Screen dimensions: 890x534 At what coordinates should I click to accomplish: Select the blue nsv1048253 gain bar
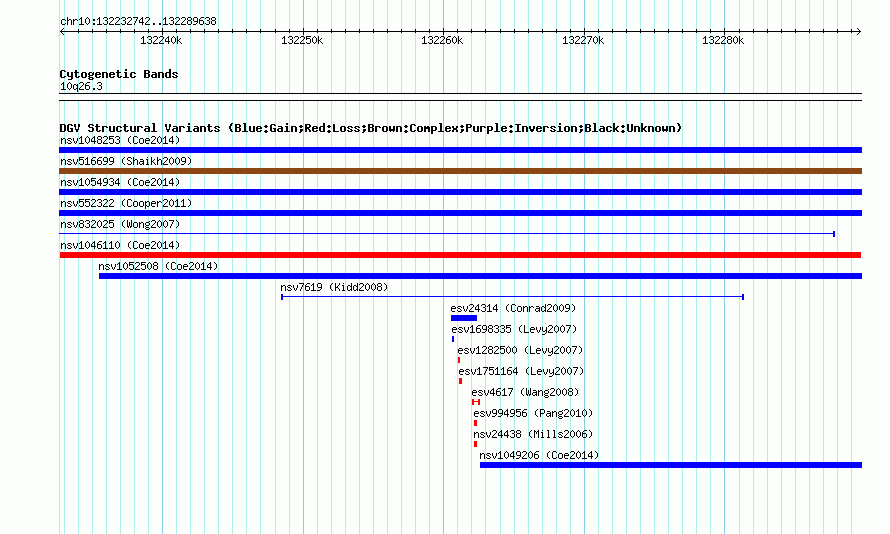tap(460, 150)
